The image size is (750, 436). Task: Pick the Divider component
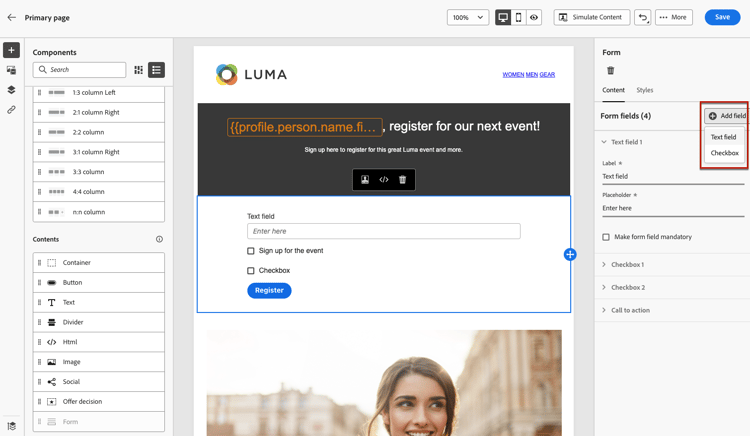[99, 322]
